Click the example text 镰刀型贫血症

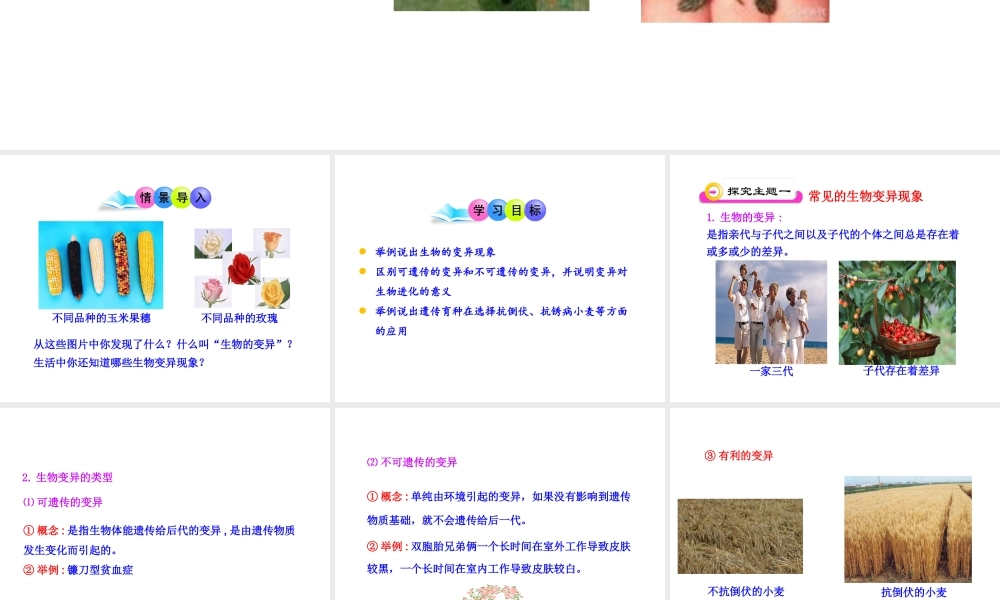100,569
